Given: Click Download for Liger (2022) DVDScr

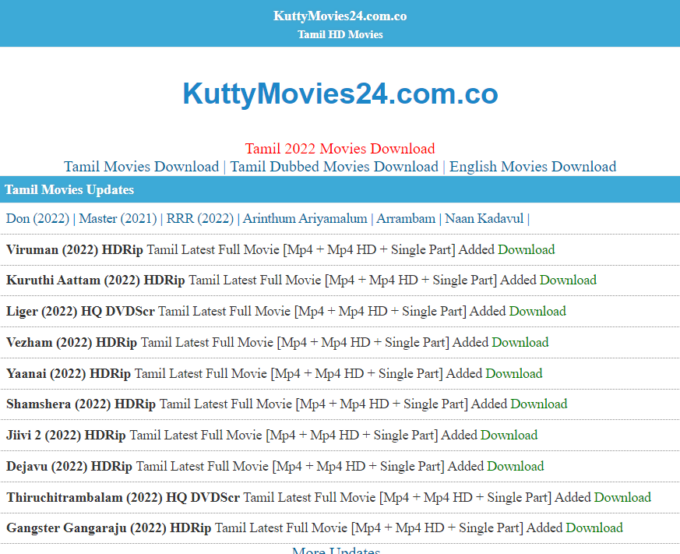Looking at the screenshot, I should pyautogui.click(x=537, y=311).
